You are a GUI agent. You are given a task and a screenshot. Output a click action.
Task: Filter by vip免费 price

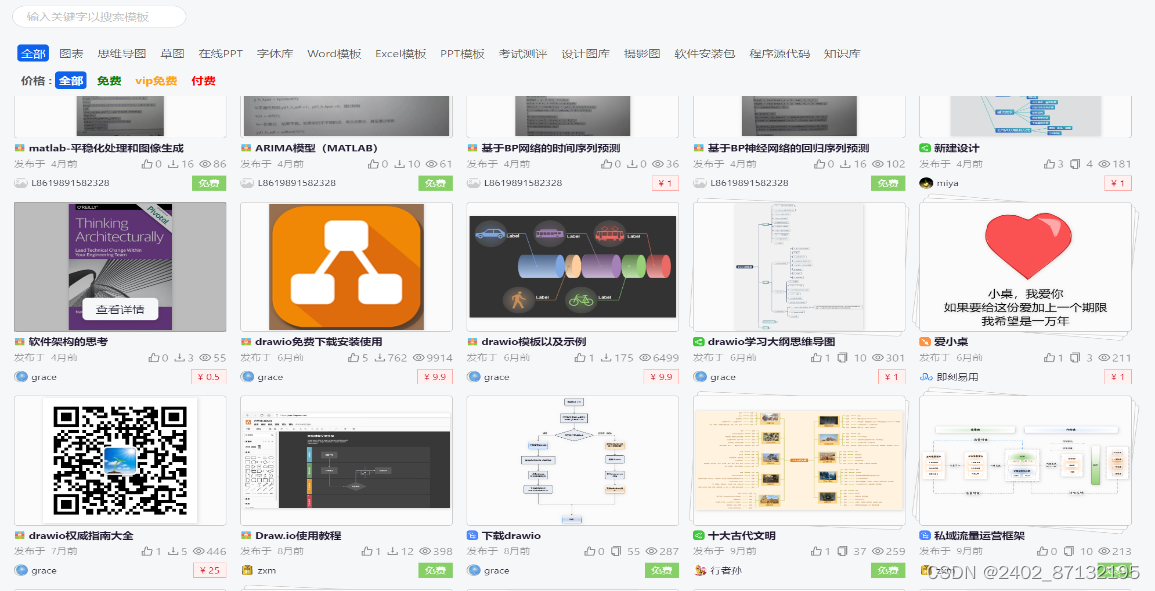156,81
